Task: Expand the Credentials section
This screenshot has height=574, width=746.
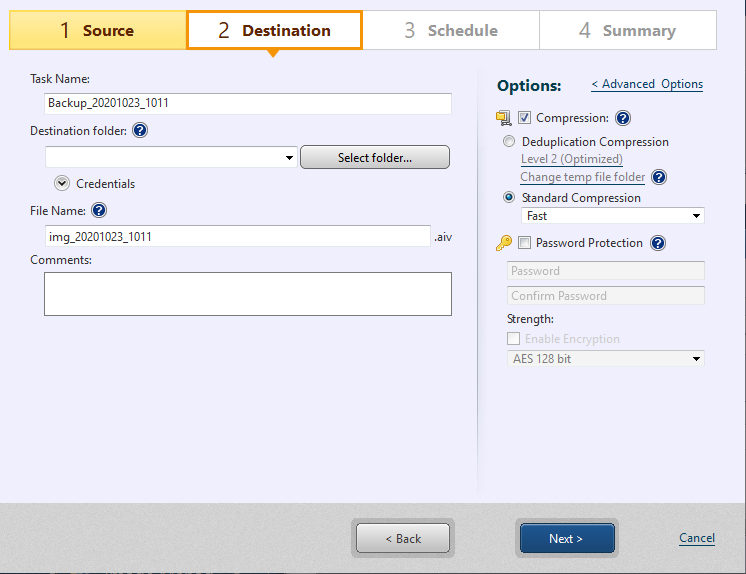Action: (x=62, y=183)
